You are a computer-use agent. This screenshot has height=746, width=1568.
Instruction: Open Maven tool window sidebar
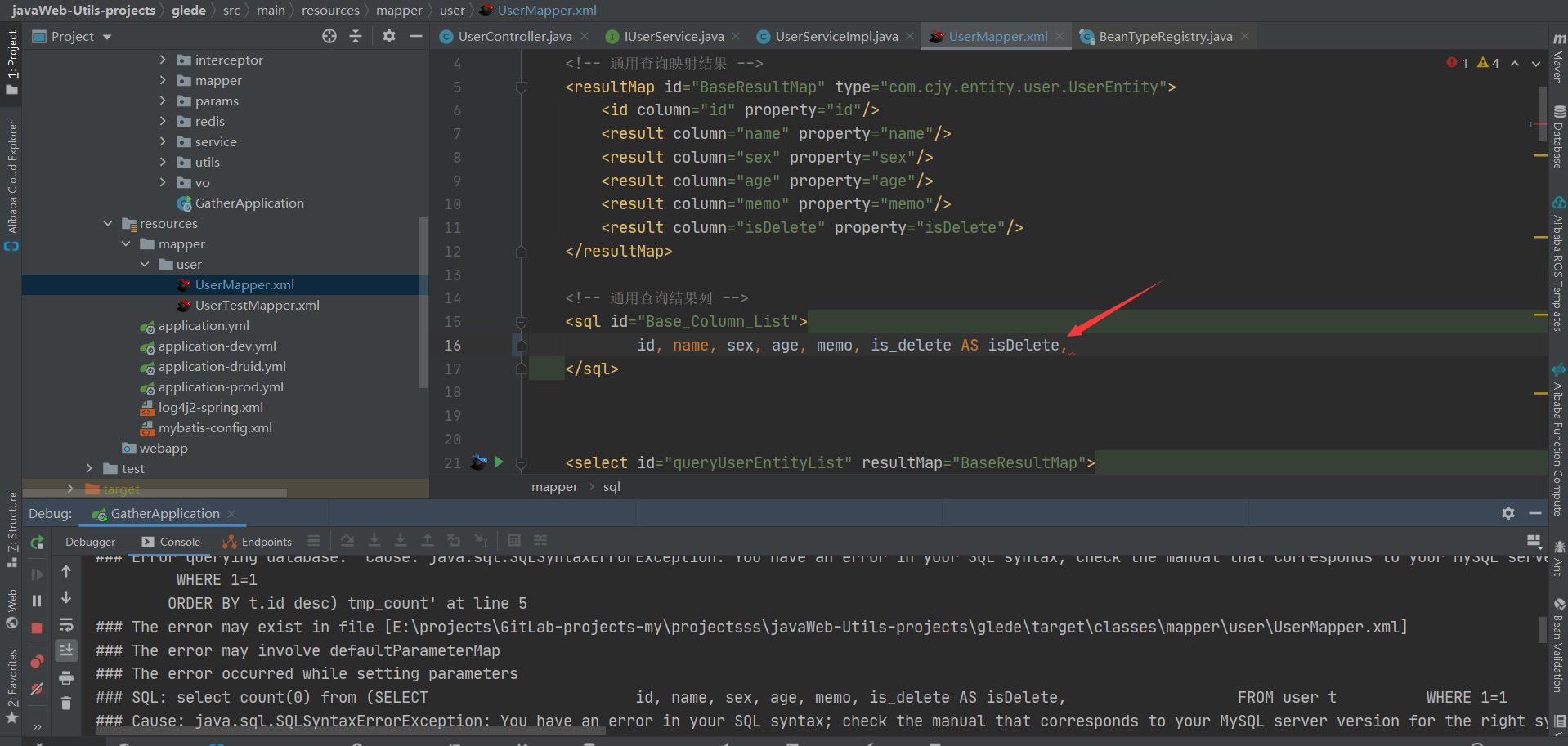[1559, 59]
